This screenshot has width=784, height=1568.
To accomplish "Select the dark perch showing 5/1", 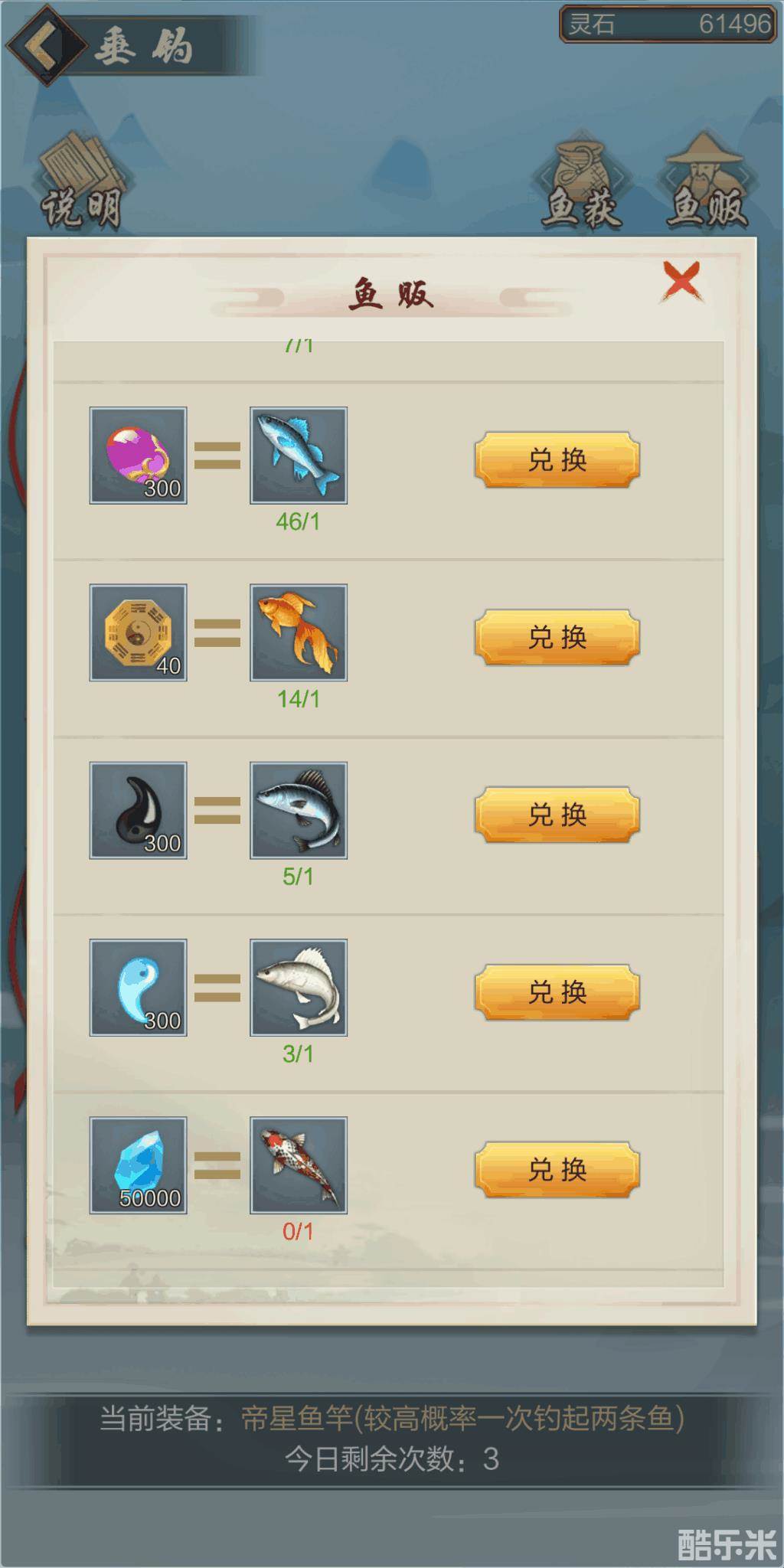I will 299,811.
